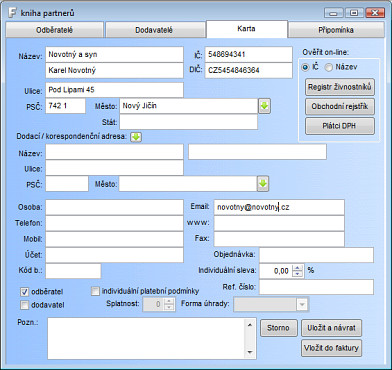This screenshot has width=392, height=370.
Task: Click the app logo icon in title bar
Action: pyautogui.click(x=12, y=13)
